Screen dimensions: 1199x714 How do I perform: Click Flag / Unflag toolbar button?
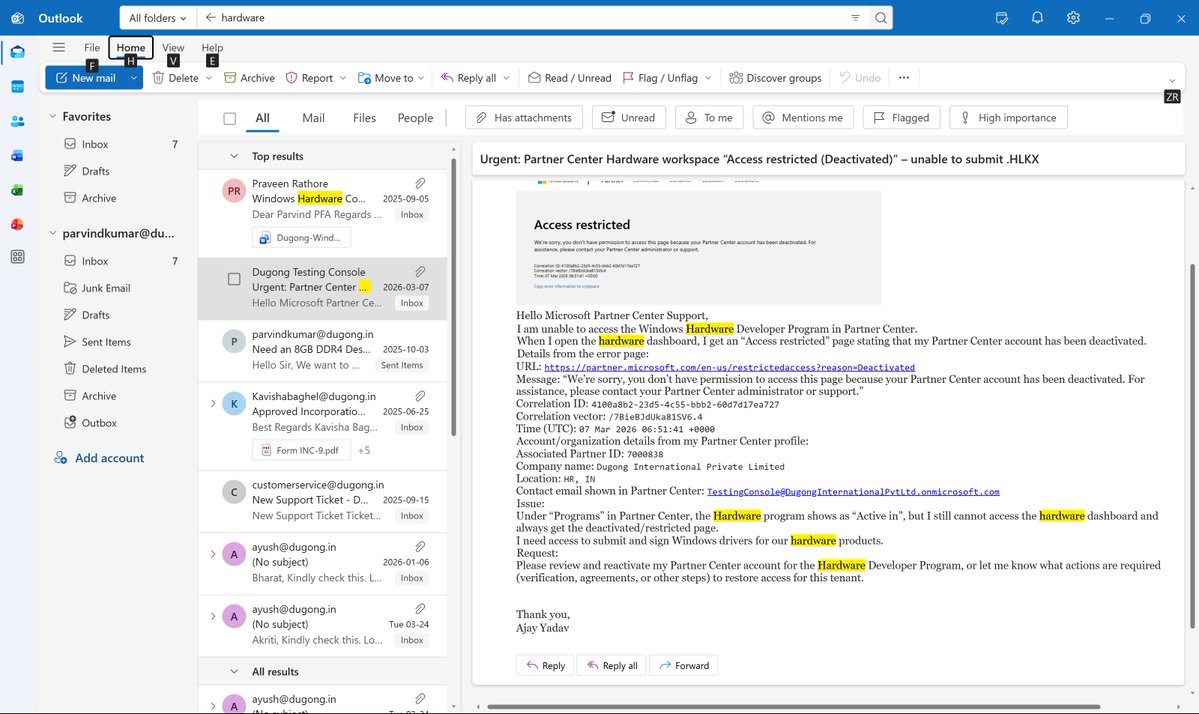pyautogui.click(x=660, y=78)
